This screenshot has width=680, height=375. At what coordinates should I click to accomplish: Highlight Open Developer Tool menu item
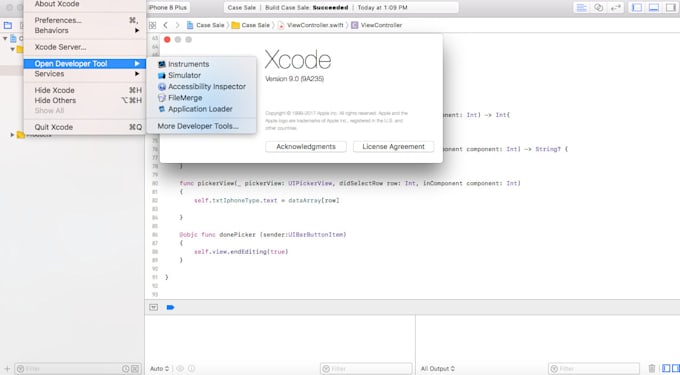tap(85, 64)
